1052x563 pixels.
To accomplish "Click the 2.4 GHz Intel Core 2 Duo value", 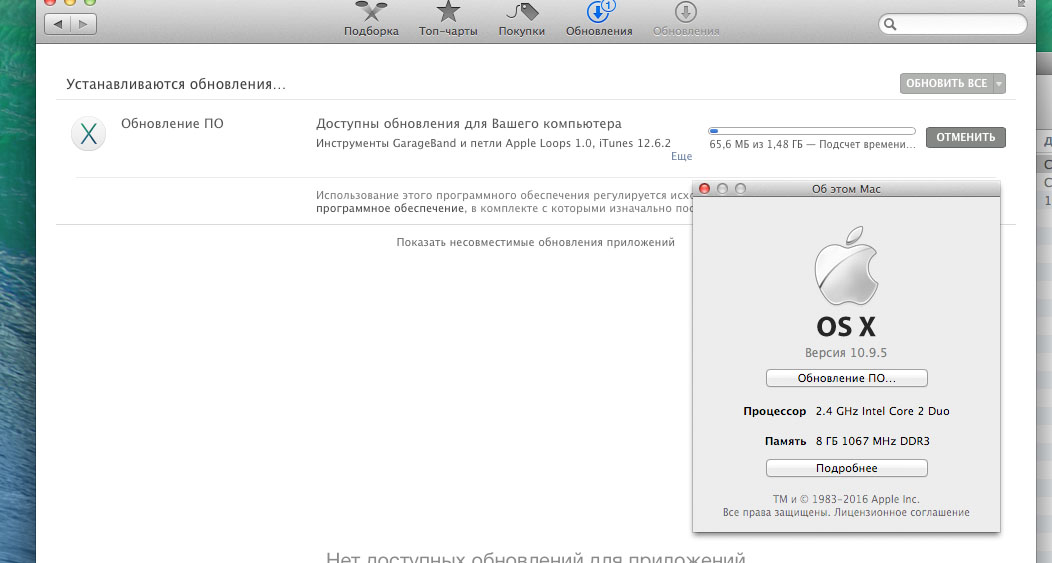I will [x=882, y=411].
